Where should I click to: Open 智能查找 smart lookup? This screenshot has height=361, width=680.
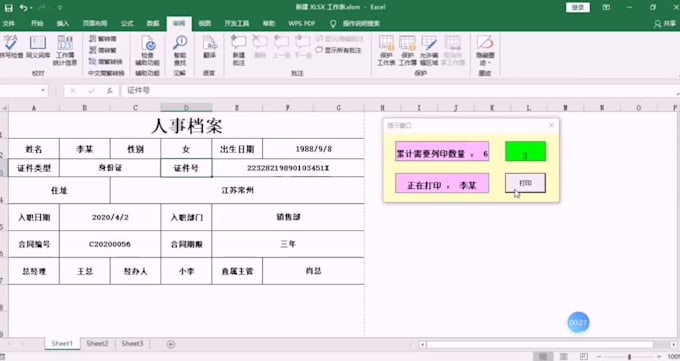coord(180,50)
